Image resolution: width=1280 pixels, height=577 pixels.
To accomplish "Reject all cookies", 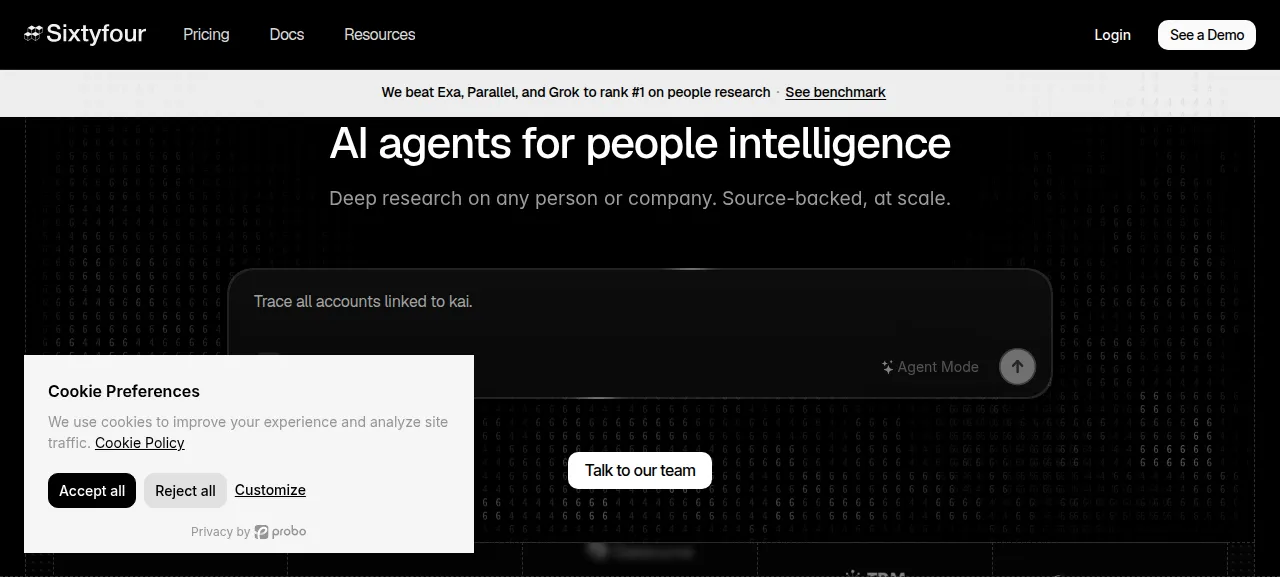I will coord(185,491).
